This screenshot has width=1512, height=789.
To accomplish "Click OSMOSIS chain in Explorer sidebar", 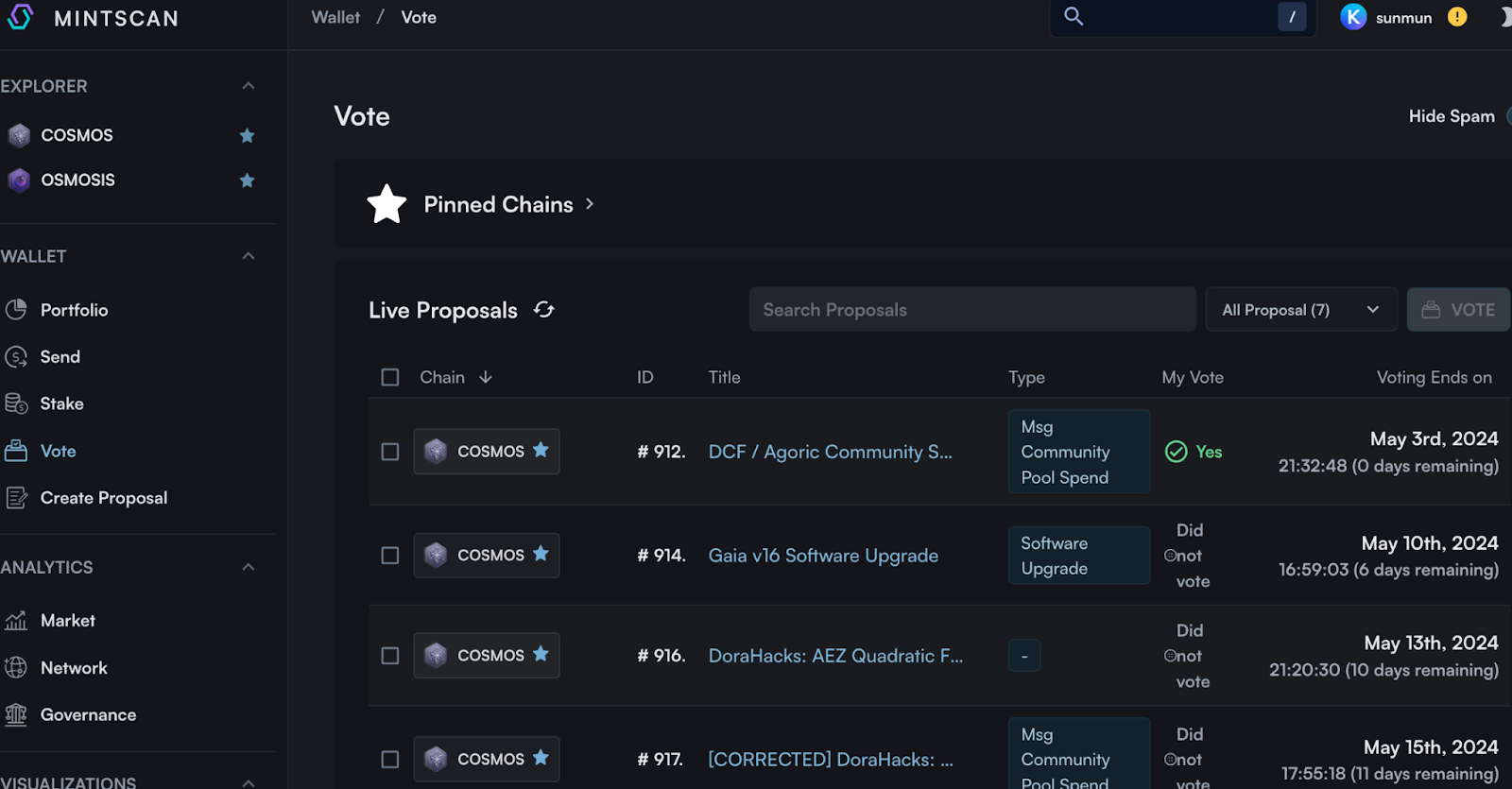I will point(77,180).
